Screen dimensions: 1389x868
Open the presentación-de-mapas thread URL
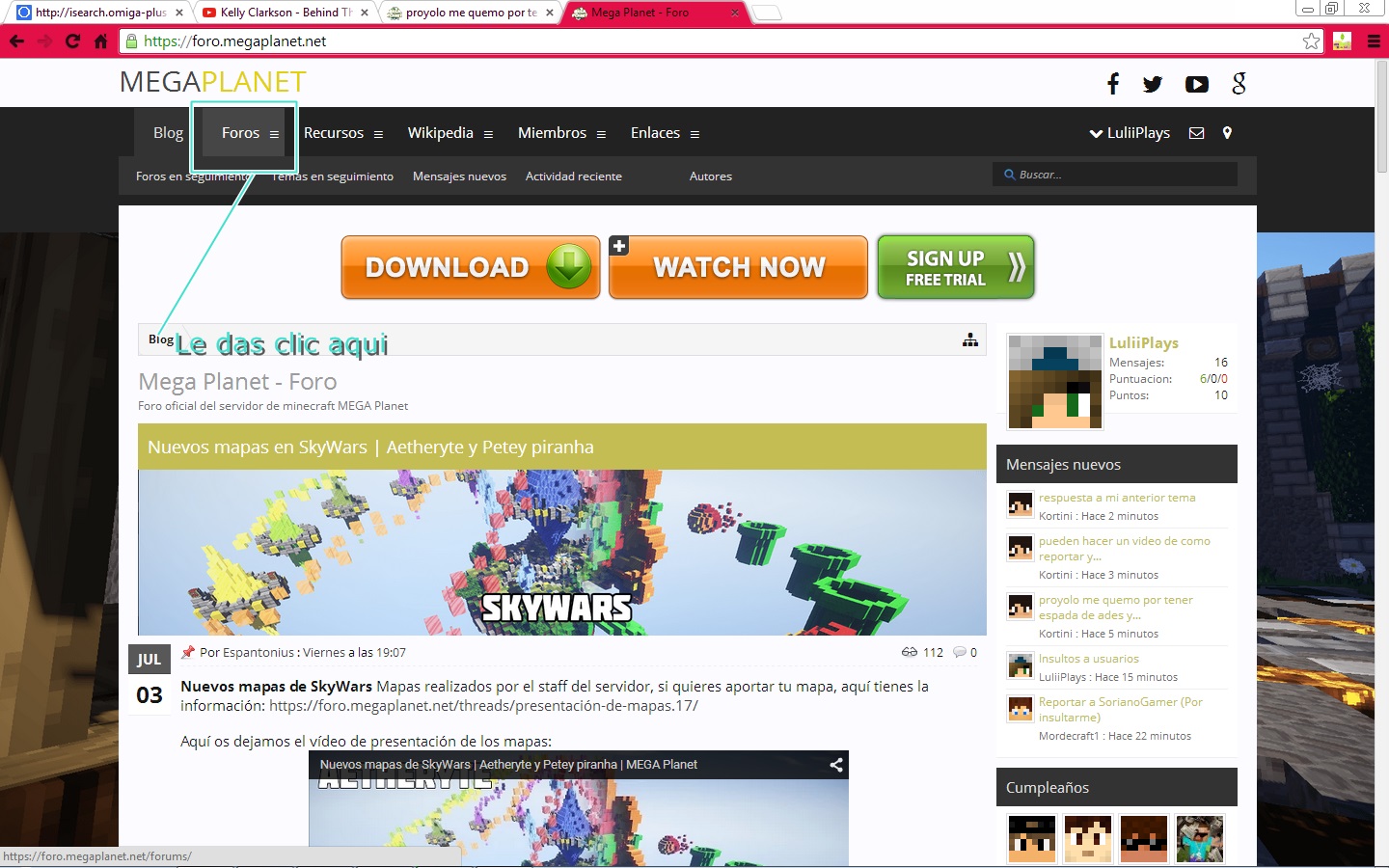(483, 706)
